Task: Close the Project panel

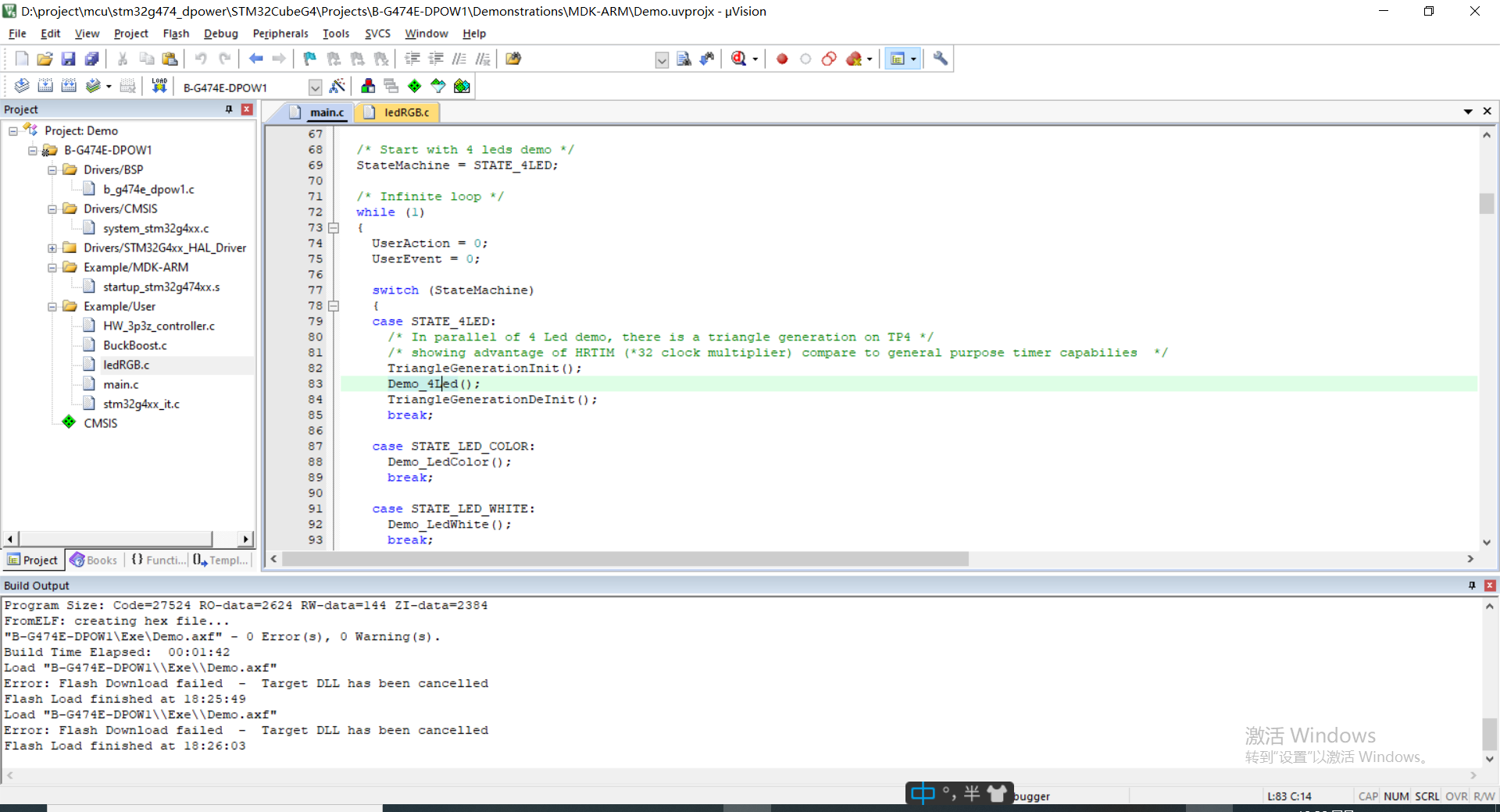Action: pos(247,109)
